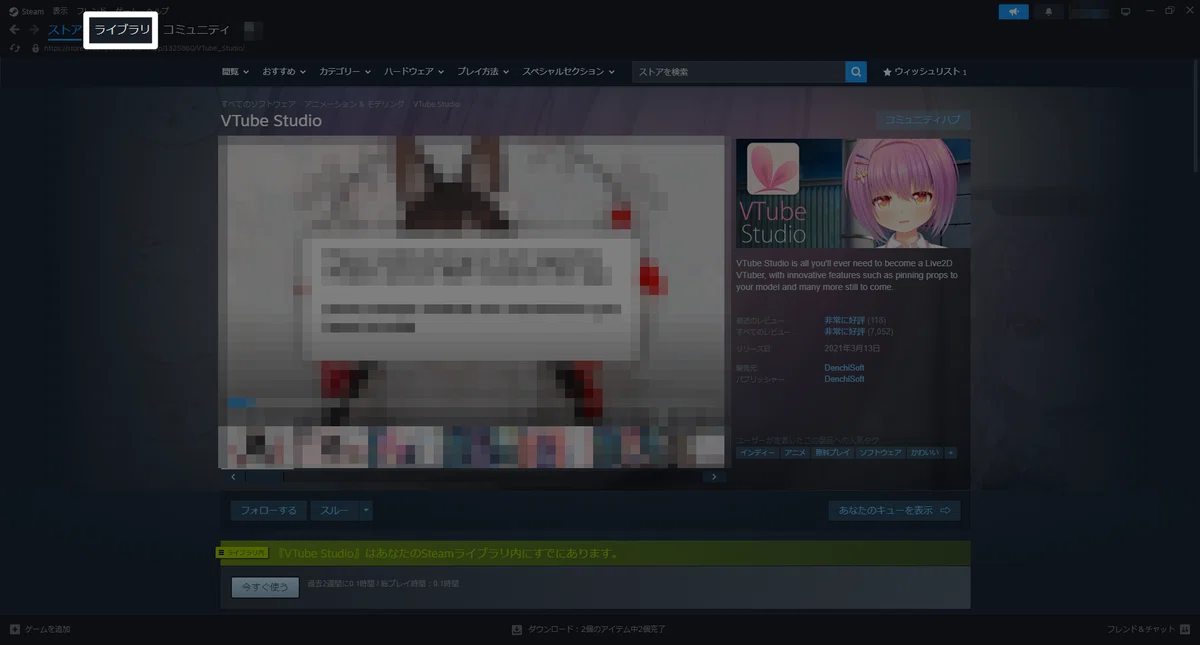Switch to the ストア (Store) tab
This screenshot has width=1200, height=645.
pyautogui.click(x=65, y=30)
